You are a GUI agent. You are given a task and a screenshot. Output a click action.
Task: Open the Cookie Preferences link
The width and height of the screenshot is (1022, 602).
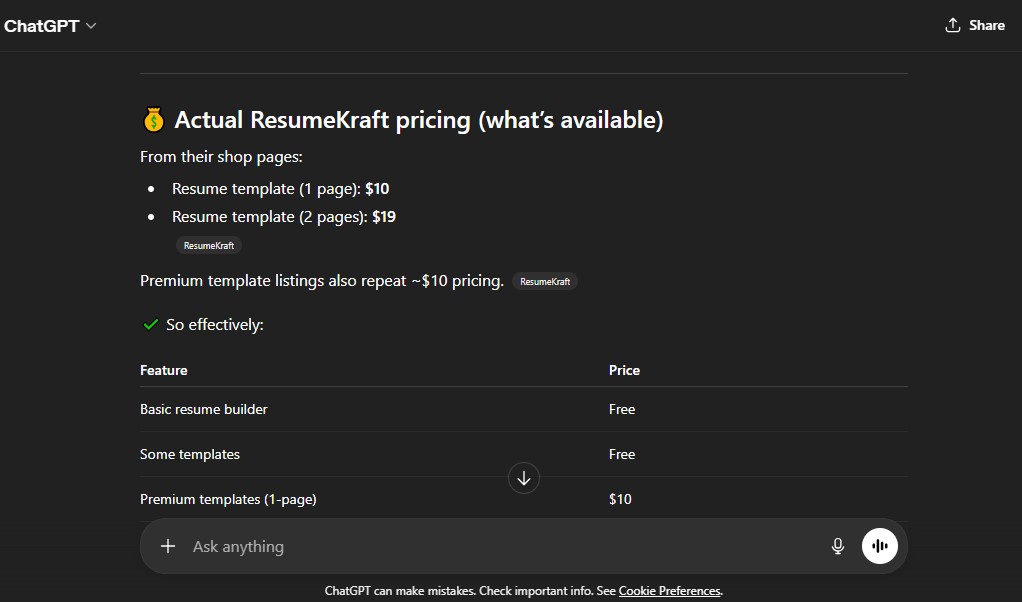coord(669,590)
